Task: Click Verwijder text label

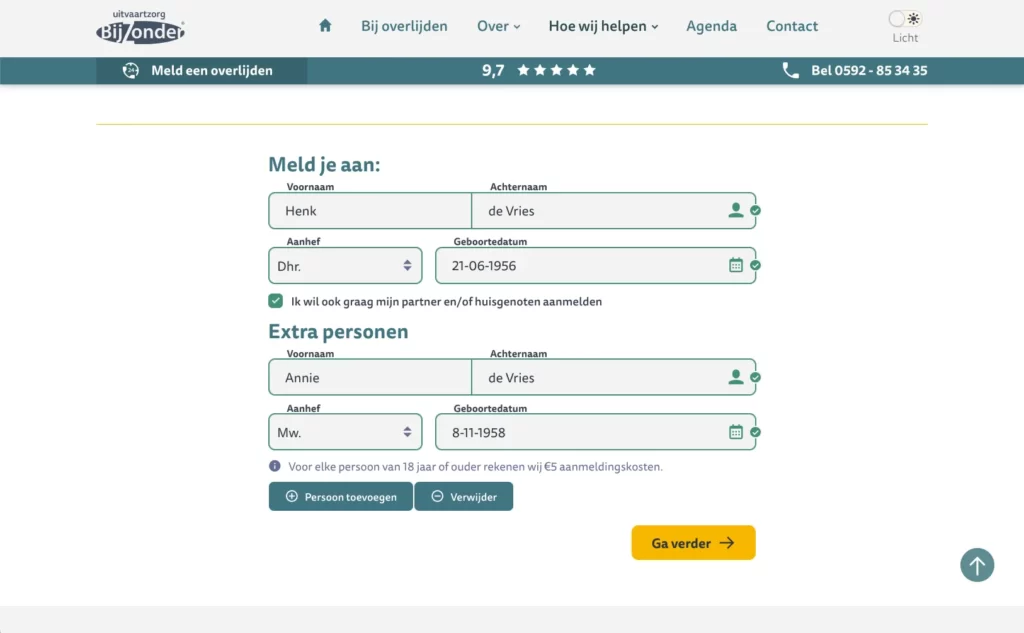Action: pos(473,497)
